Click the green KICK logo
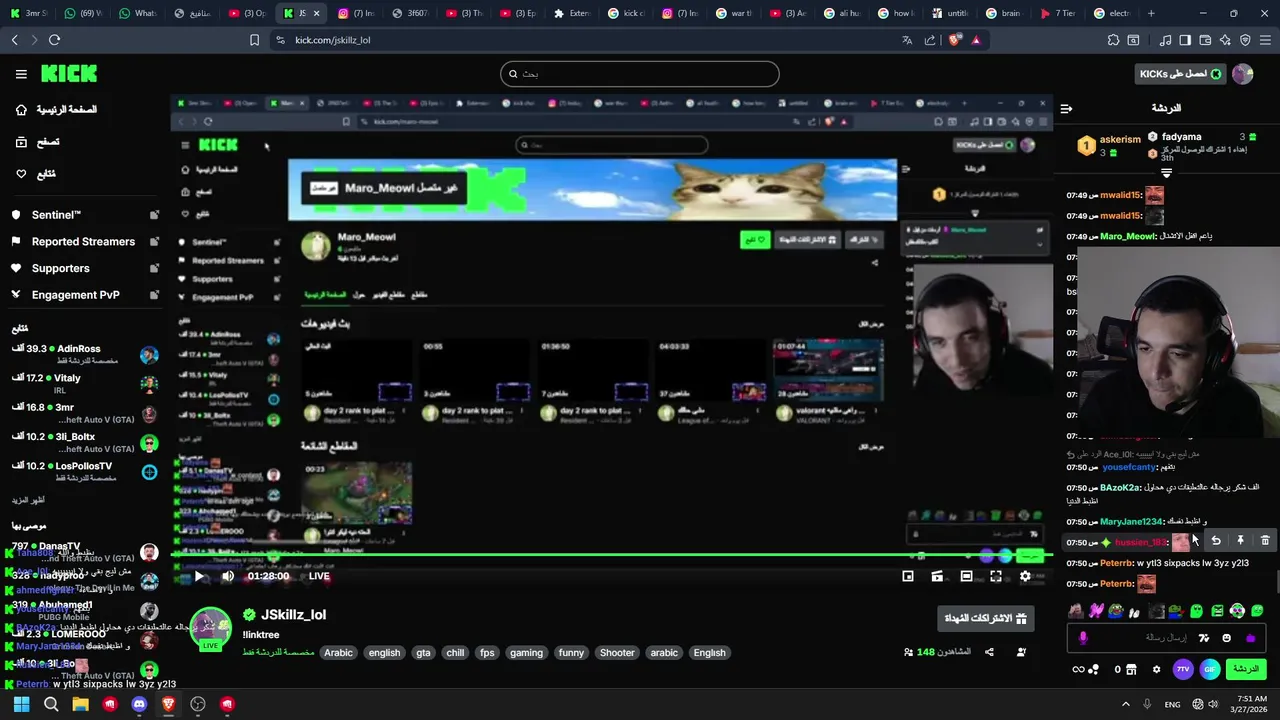1280x720 pixels. (x=69, y=73)
